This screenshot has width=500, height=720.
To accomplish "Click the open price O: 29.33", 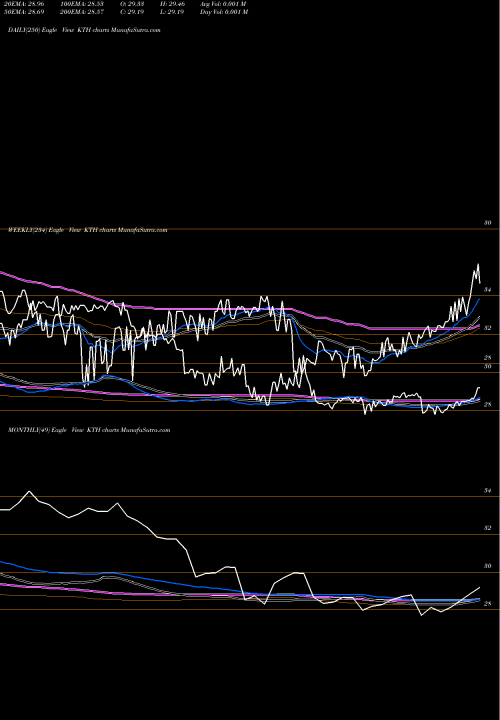I will (x=132, y=4).
